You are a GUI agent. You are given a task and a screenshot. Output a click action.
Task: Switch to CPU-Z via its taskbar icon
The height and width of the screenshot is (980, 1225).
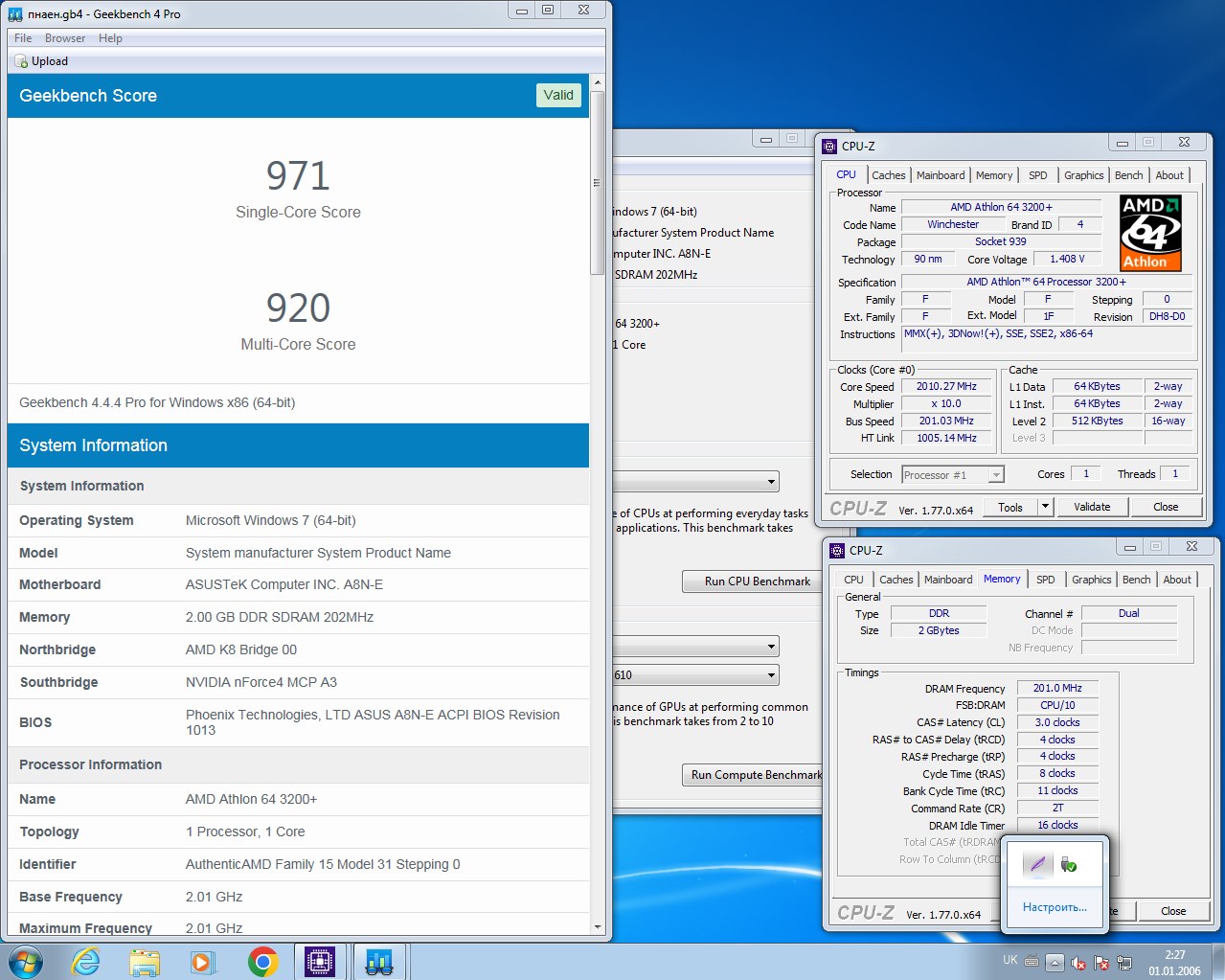[320, 962]
